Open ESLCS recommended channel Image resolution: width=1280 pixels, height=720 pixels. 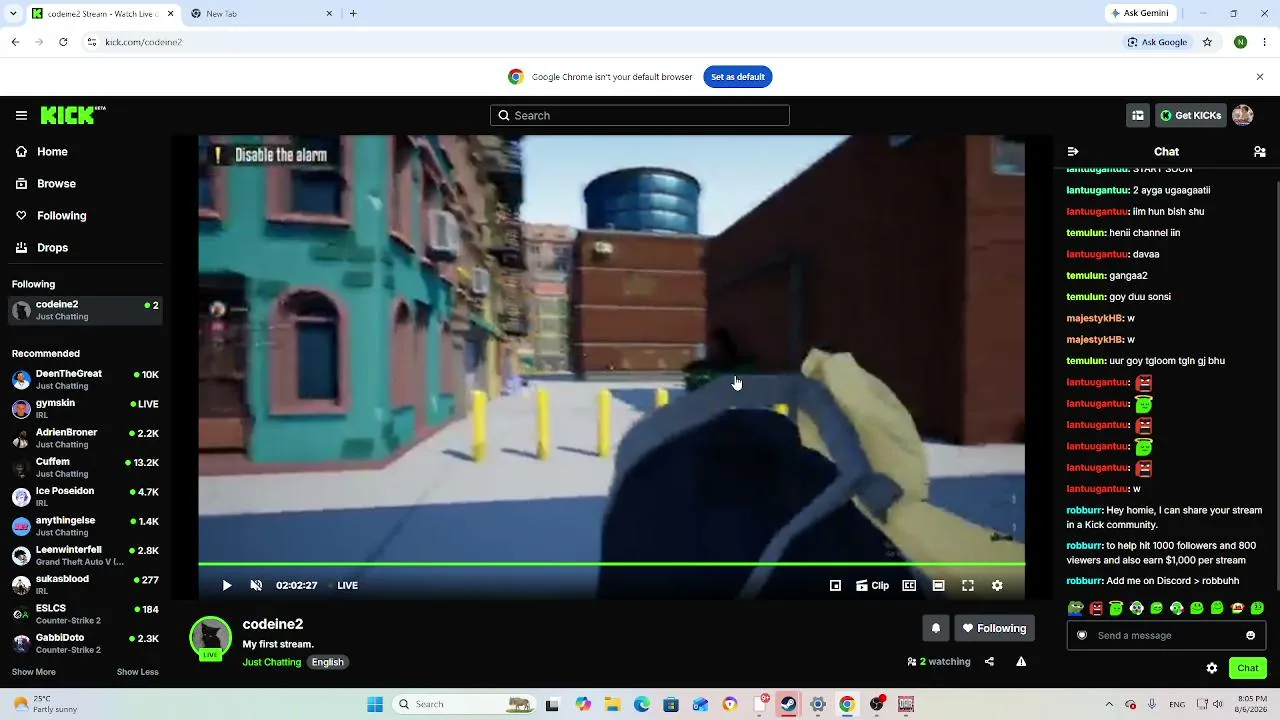85,614
